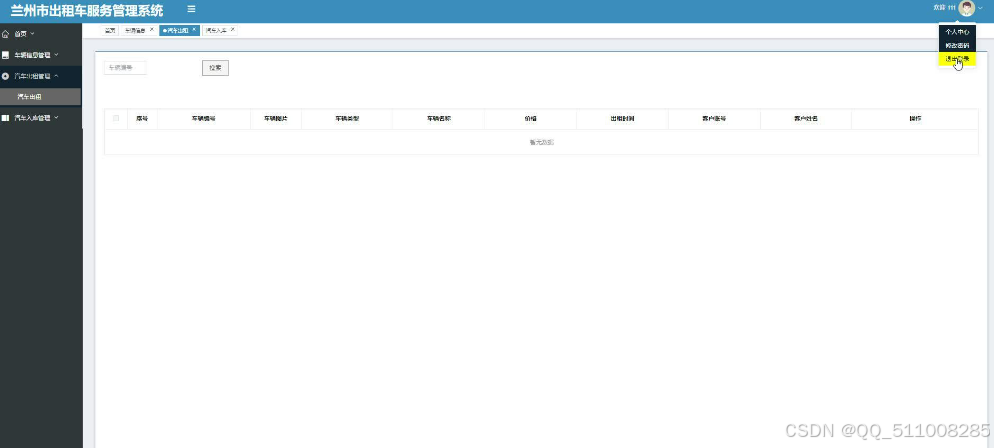Click the home icon beside 首页
The height and width of the screenshot is (448, 994).
pyautogui.click(x=6, y=34)
